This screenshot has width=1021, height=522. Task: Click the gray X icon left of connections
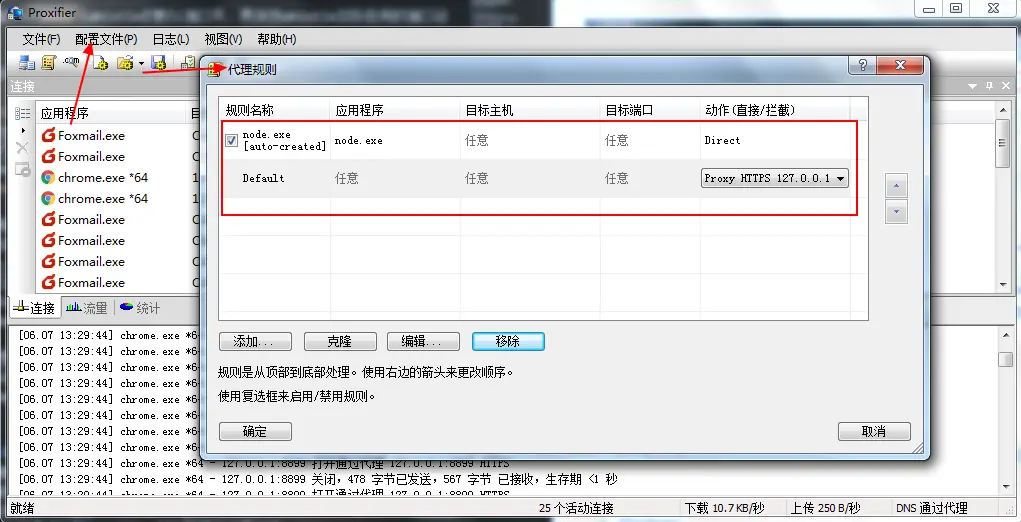point(22,148)
